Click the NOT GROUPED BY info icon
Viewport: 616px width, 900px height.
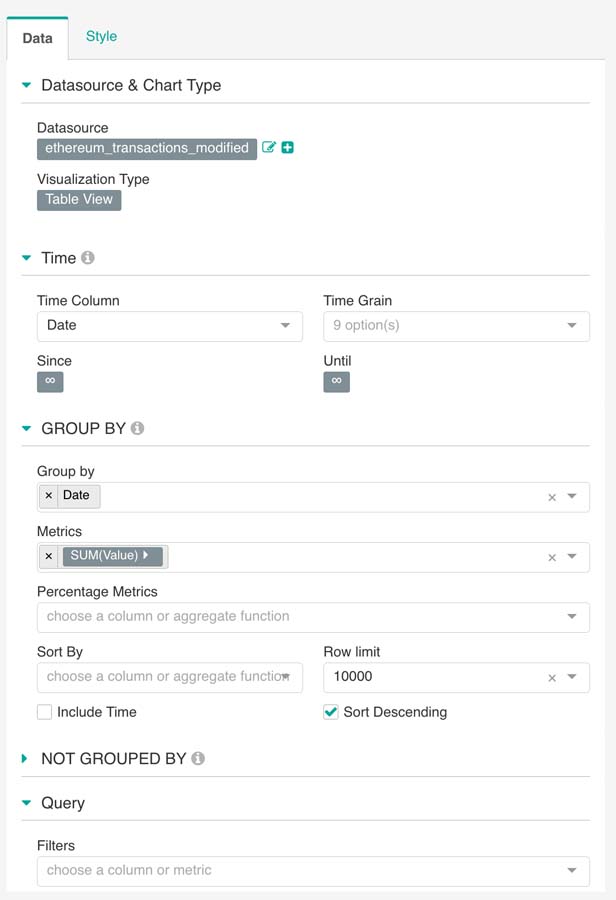[x=198, y=758]
